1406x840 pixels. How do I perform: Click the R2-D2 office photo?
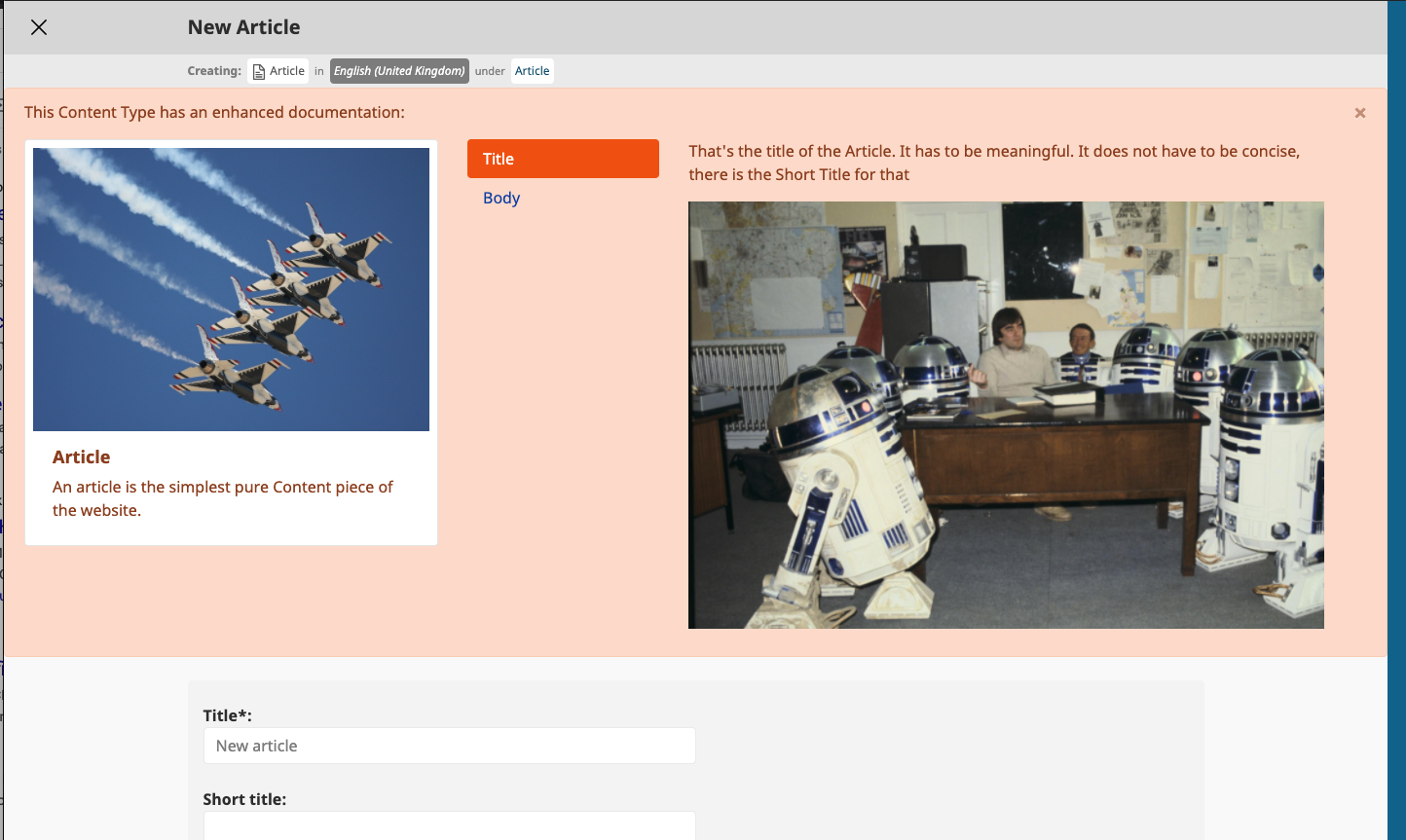tap(1006, 415)
